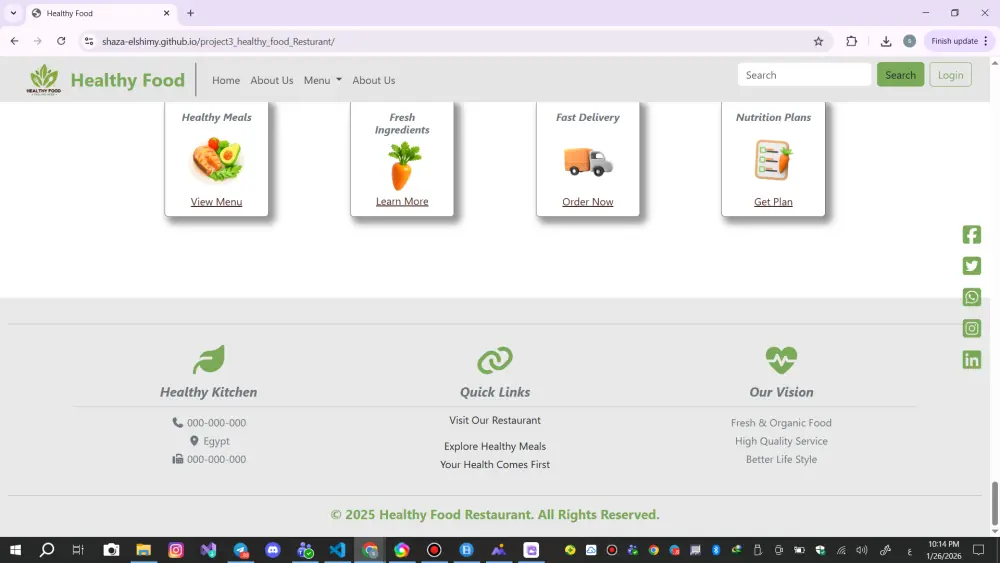Open the browser Downloads icon

click(886, 41)
